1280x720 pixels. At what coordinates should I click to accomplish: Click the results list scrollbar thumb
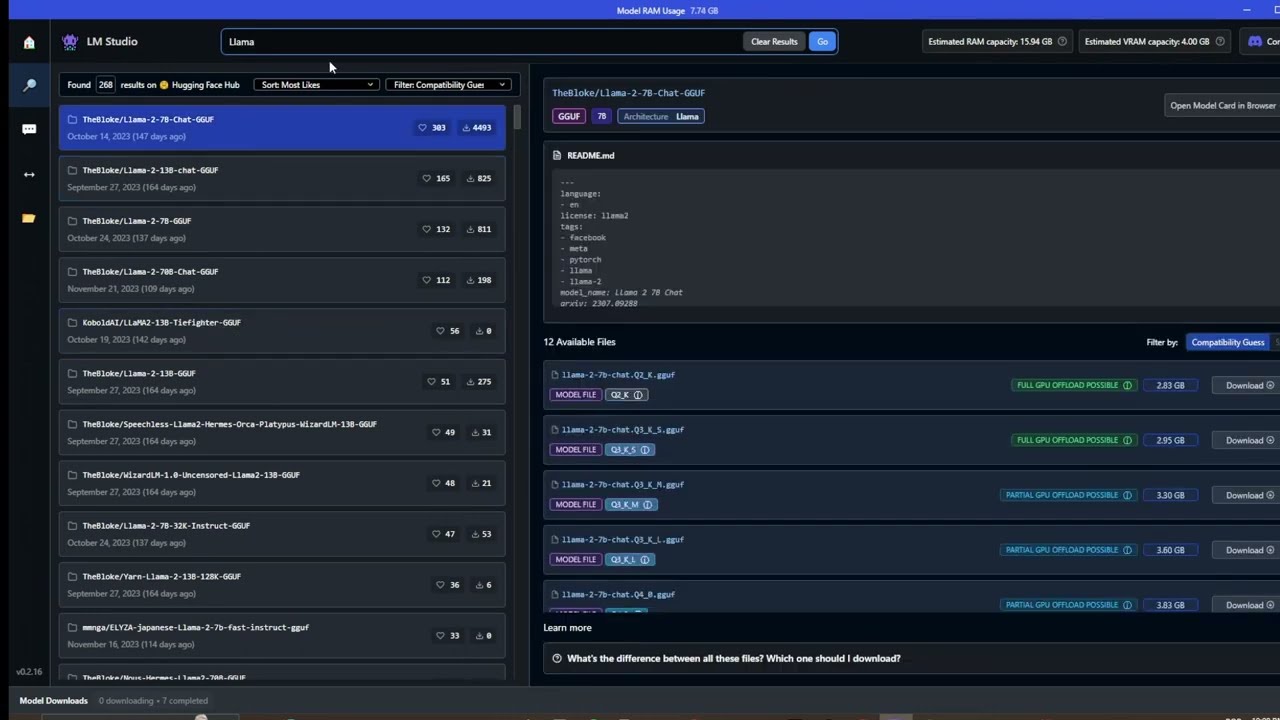click(x=517, y=117)
